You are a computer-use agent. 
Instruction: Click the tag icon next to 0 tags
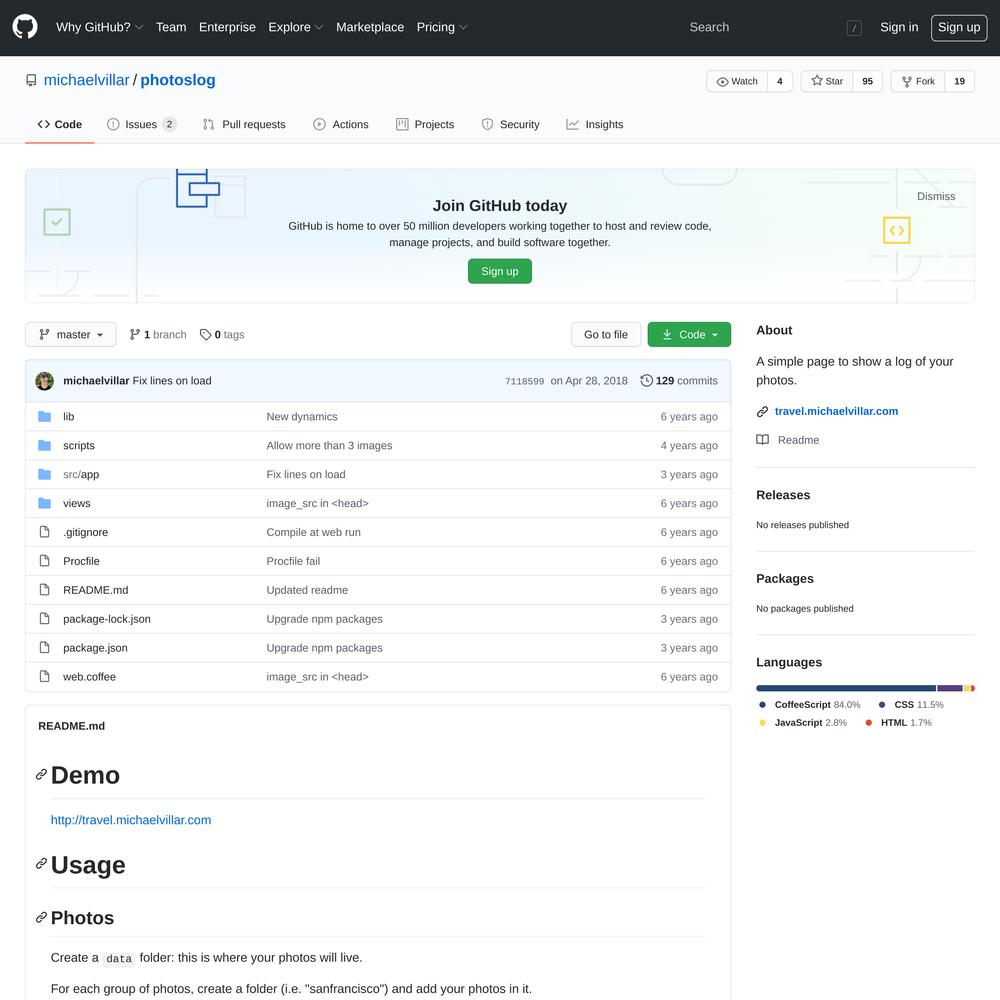tap(205, 335)
